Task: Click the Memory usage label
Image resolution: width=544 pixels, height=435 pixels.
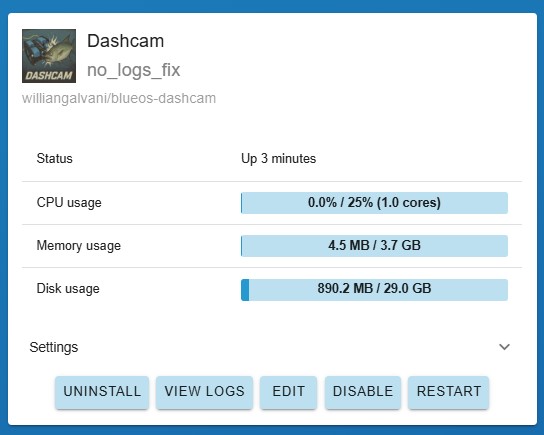Action: [79, 246]
